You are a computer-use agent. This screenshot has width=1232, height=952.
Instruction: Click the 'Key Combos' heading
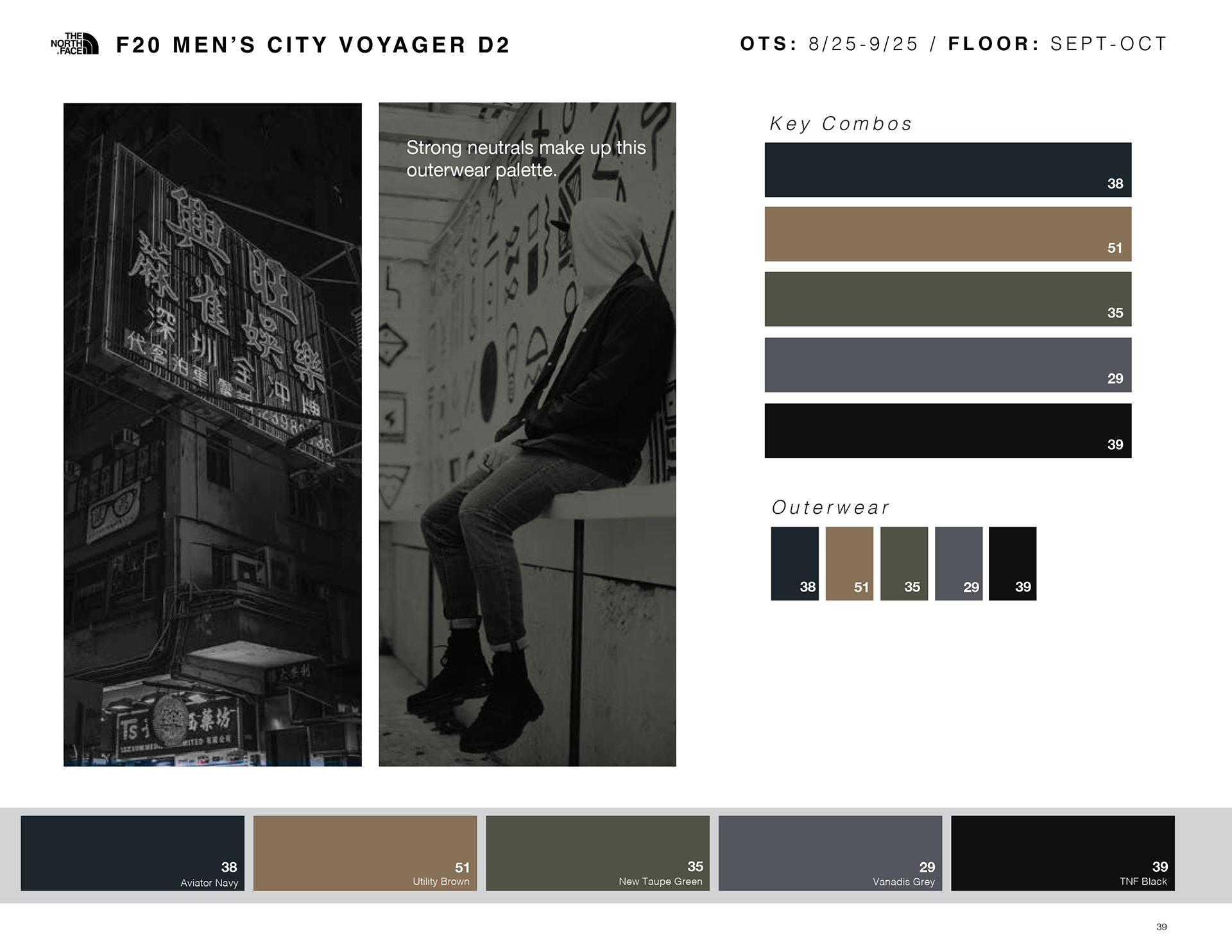click(x=841, y=124)
